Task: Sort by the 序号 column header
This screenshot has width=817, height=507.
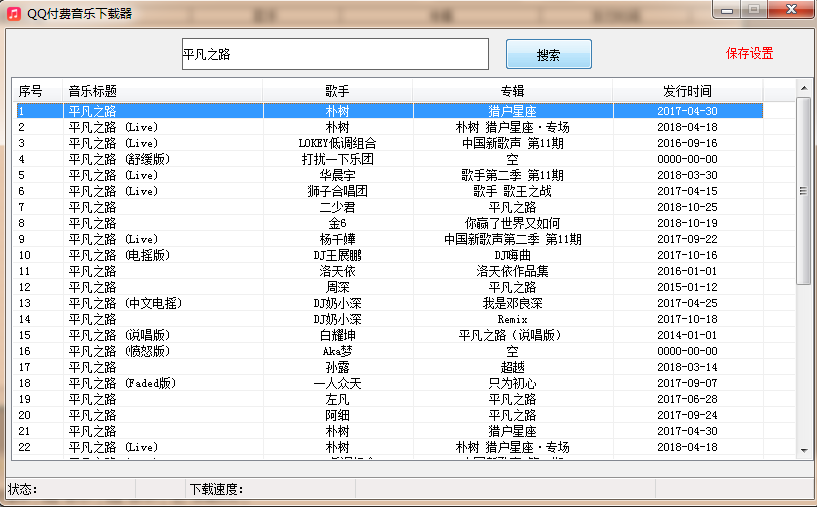Action: pos(37,91)
